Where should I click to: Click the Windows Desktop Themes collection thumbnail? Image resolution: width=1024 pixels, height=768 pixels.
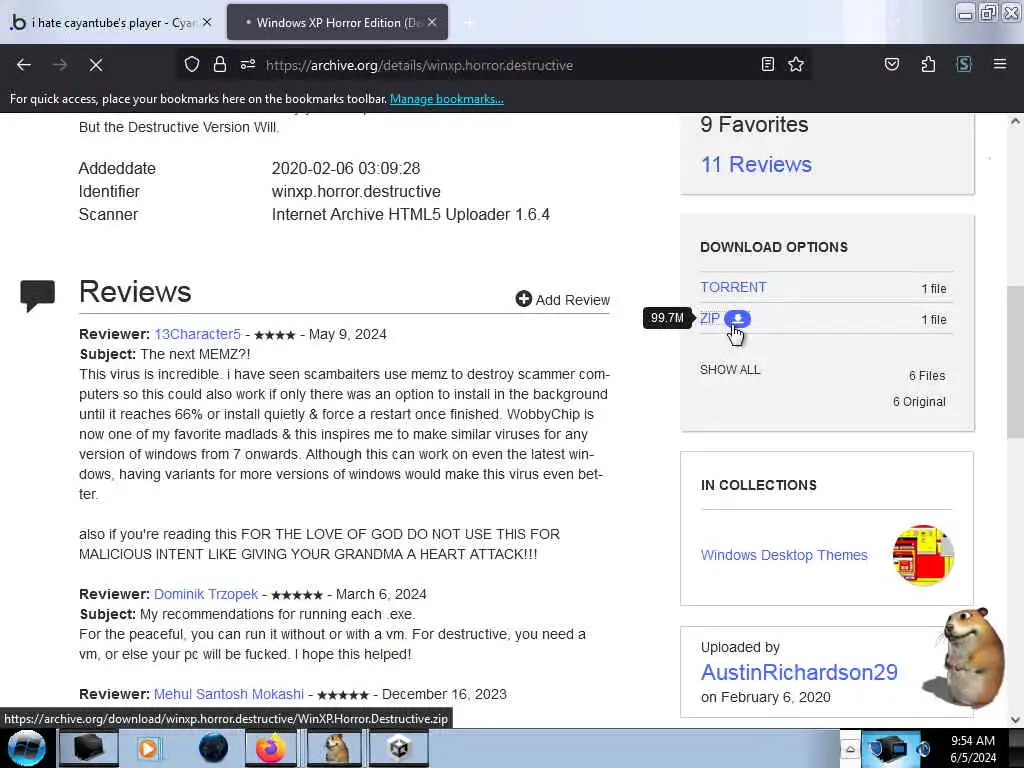(923, 555)
